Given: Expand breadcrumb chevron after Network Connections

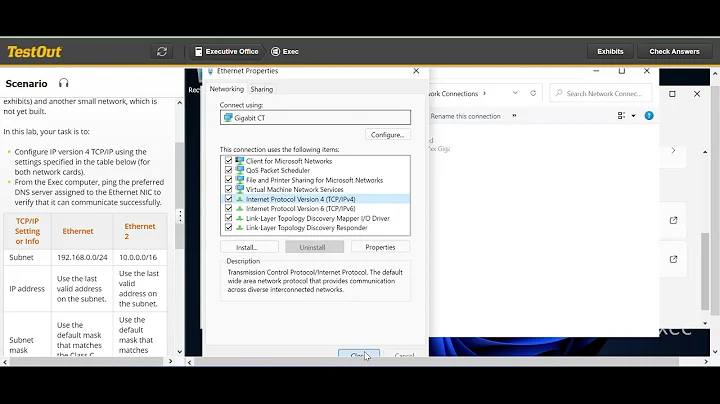Looking at the screenshot, I should click(x=484, y=93).
